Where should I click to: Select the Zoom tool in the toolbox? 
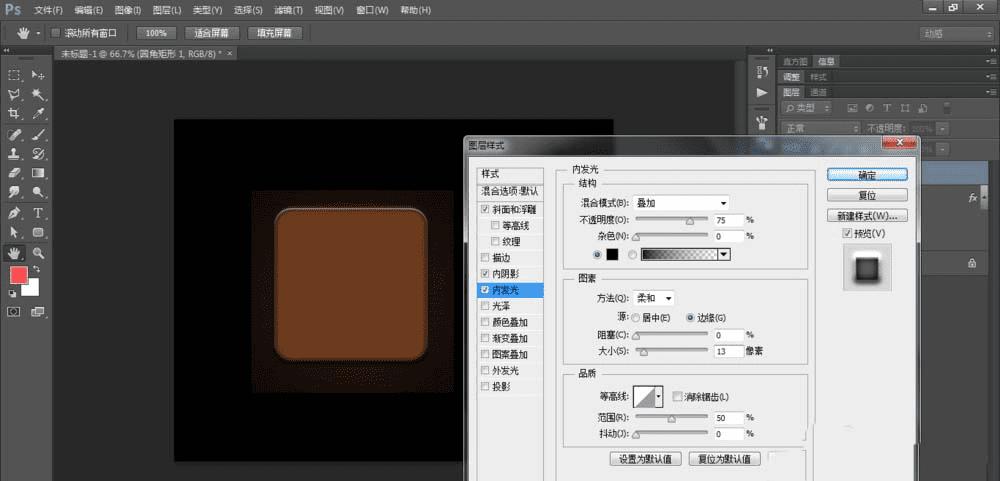[38, 253]
